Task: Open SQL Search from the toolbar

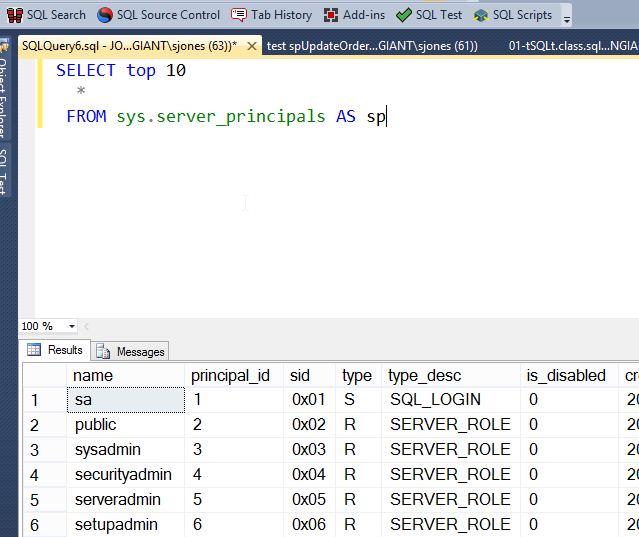Action: [47, 15]
